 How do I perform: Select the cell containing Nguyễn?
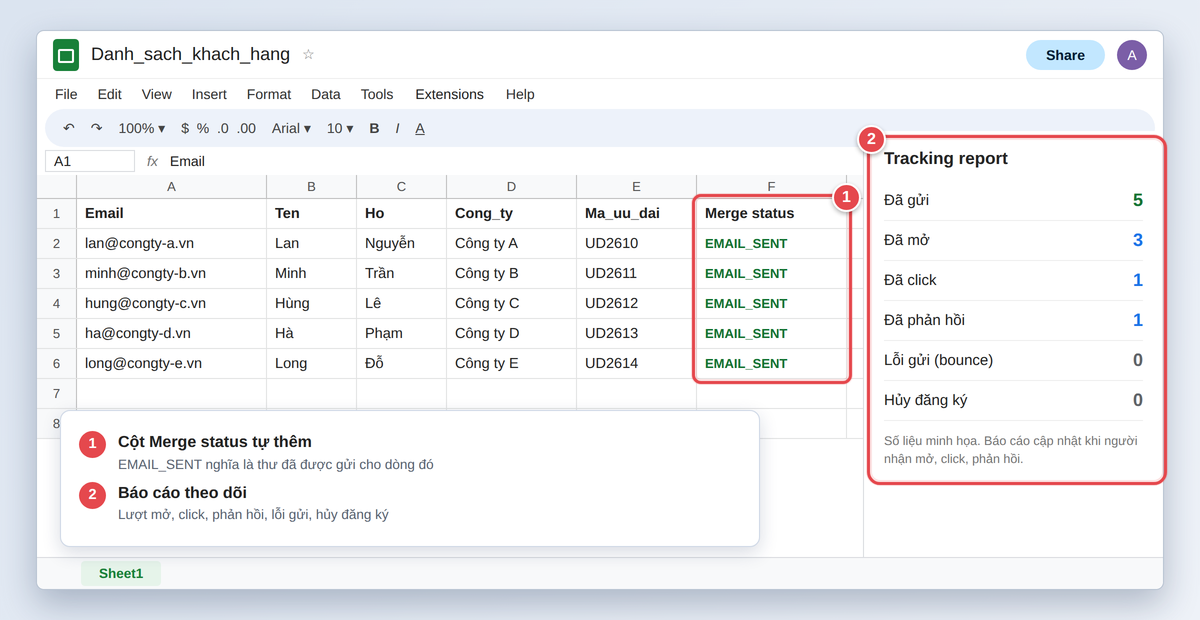click(402, 243)
